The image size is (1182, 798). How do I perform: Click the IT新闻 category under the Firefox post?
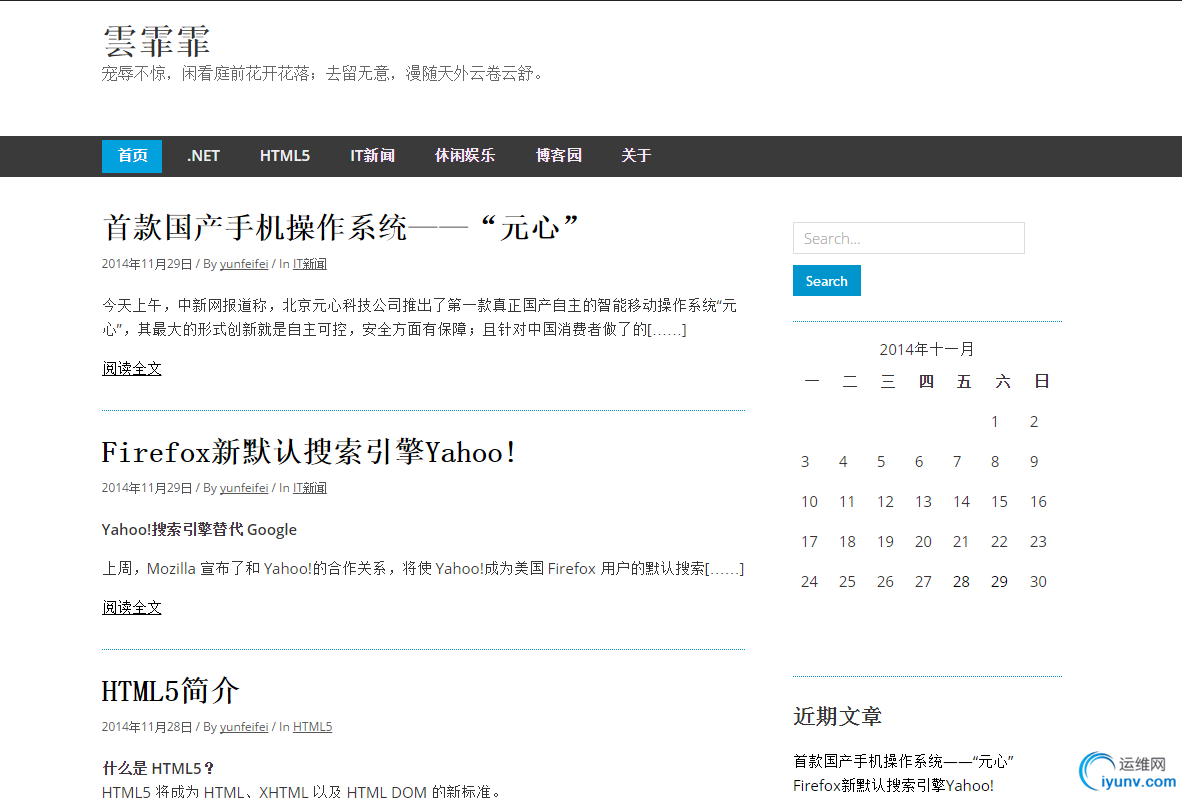(x=310, y=488)
